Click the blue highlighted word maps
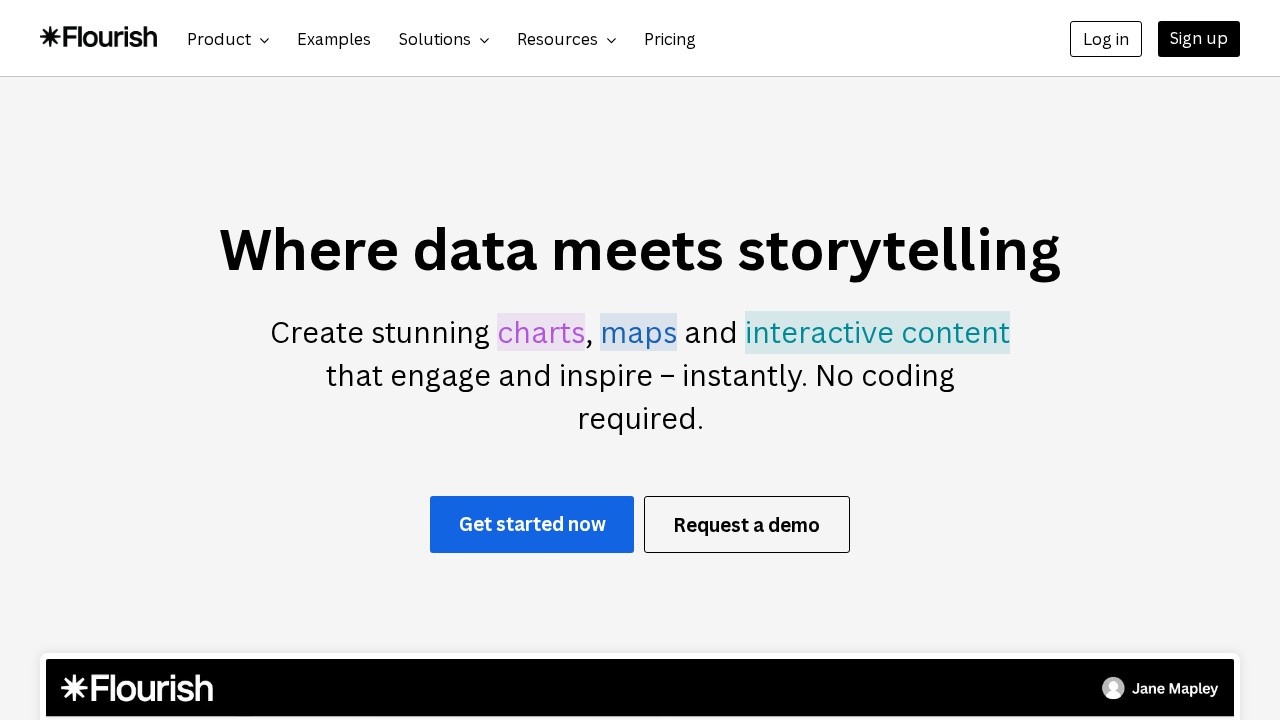 click(638, 332)
